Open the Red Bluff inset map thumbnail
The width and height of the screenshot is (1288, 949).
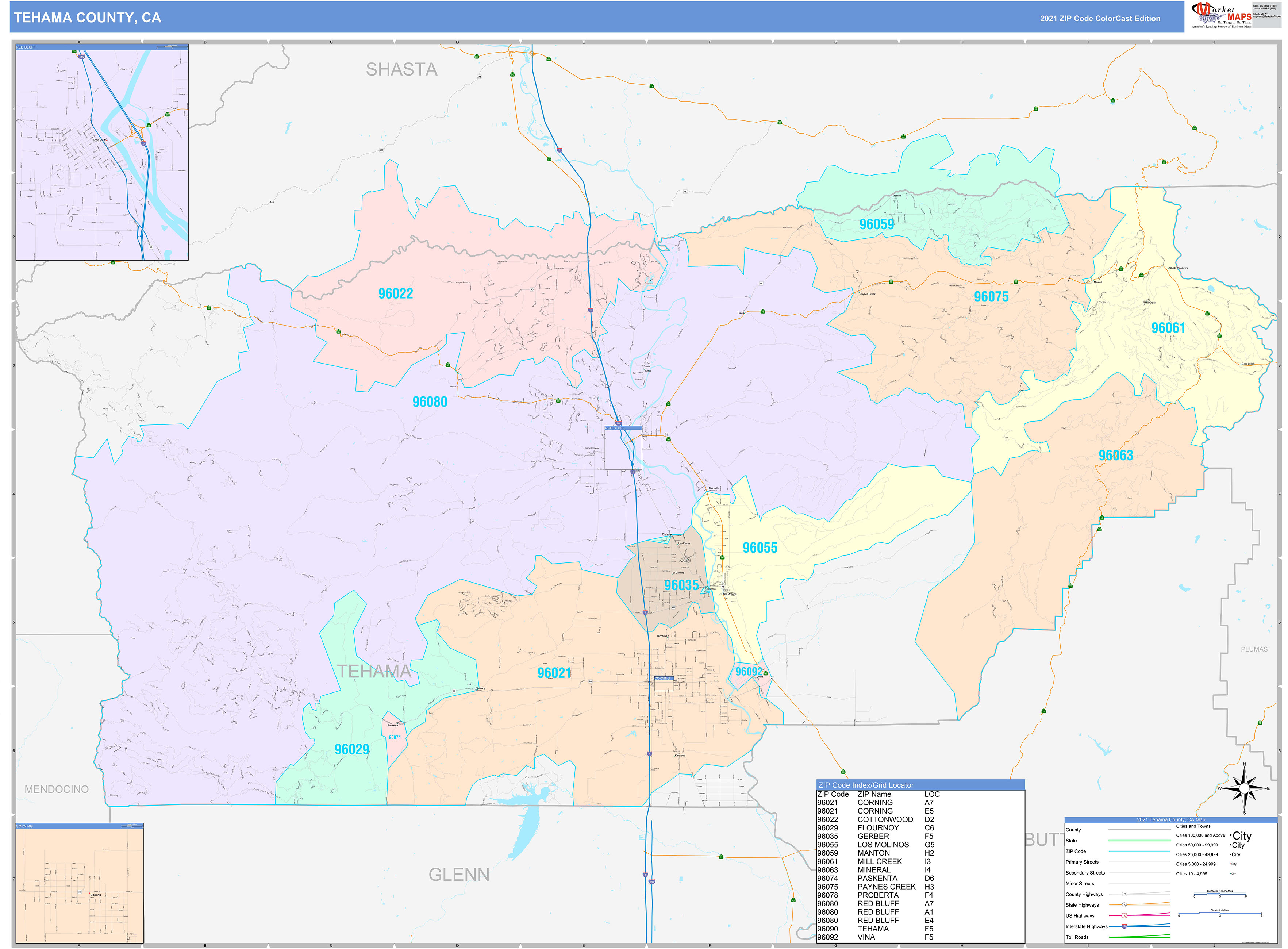point(102,152)
